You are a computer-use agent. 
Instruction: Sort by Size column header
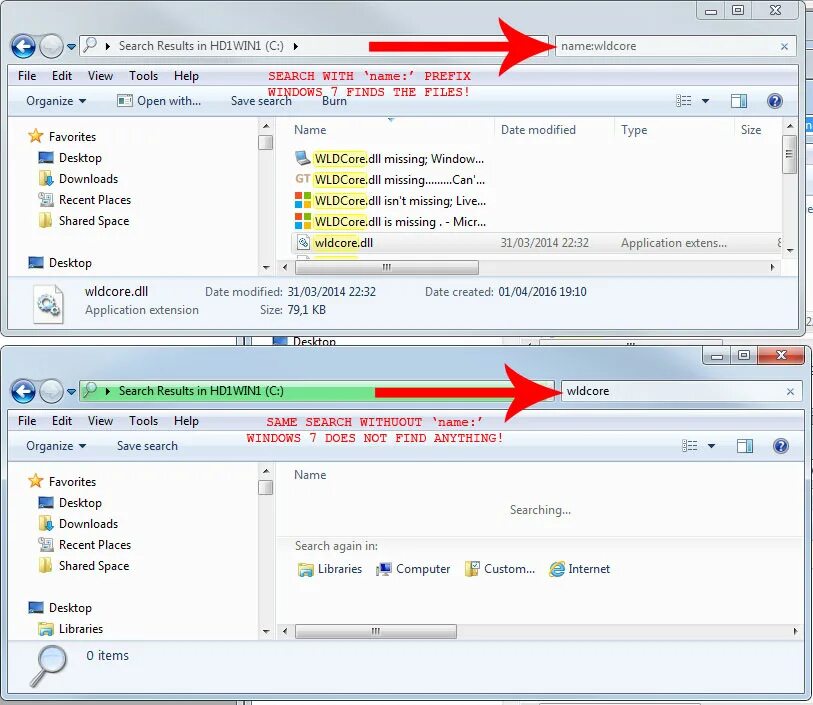[x=751, y=130]
